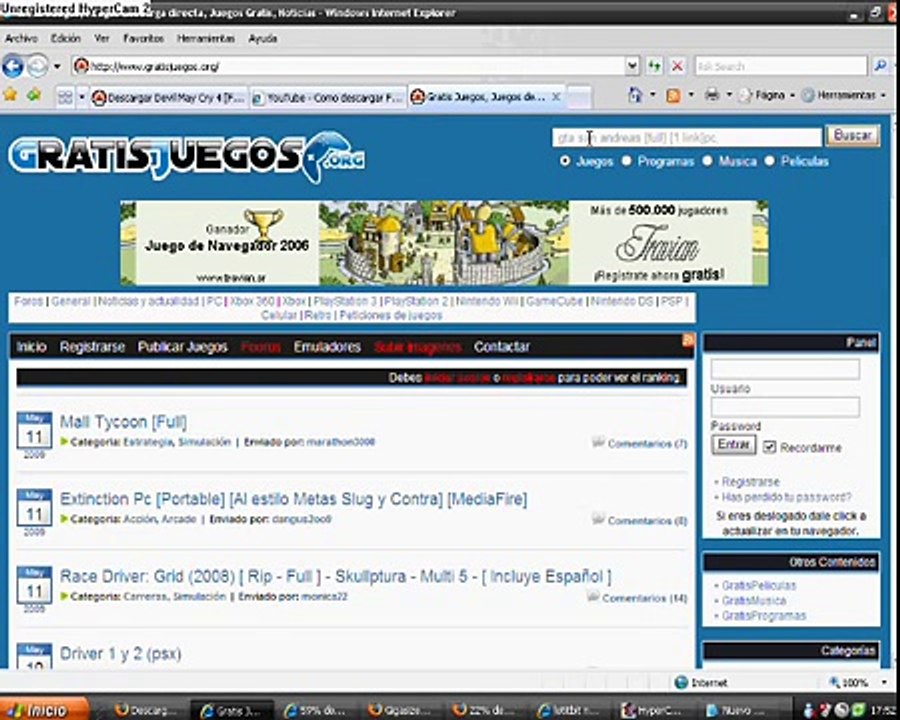Open the Archivo menu
Viewport: 900px width, 720px height.
21,38
